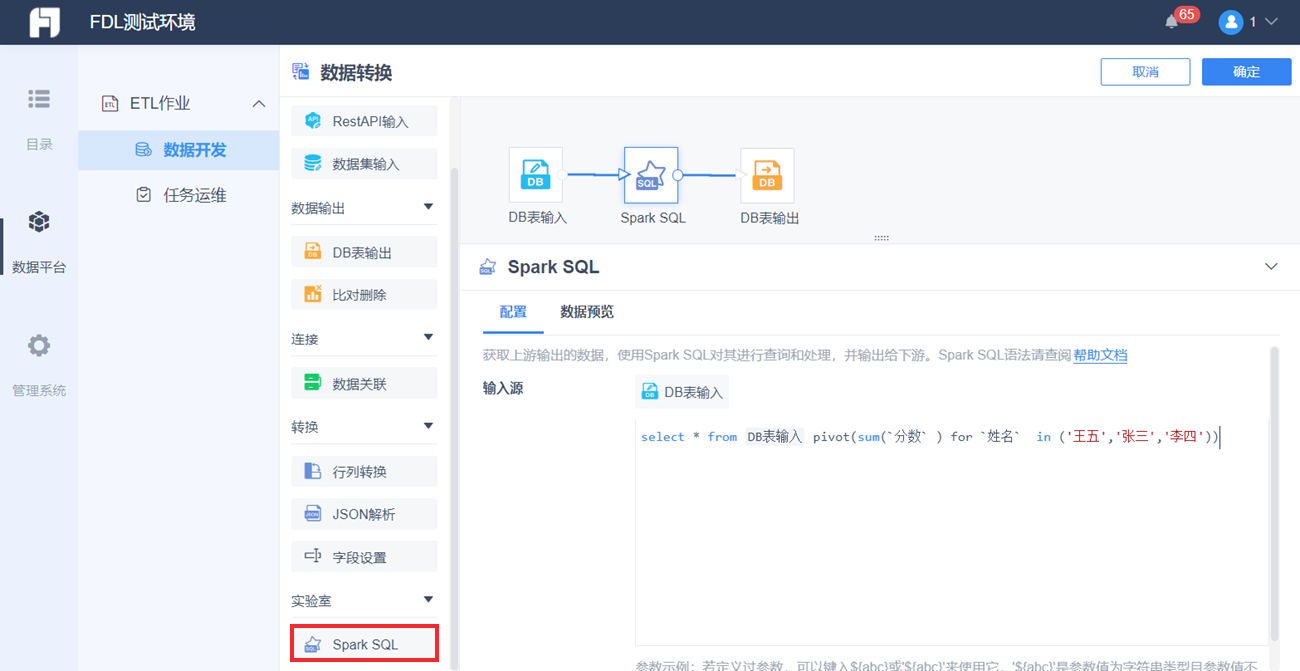The width and height of the screenshot is (1300, 671).
Task: Add RestAPI输入 operator
Action: [x=364, y=121]
